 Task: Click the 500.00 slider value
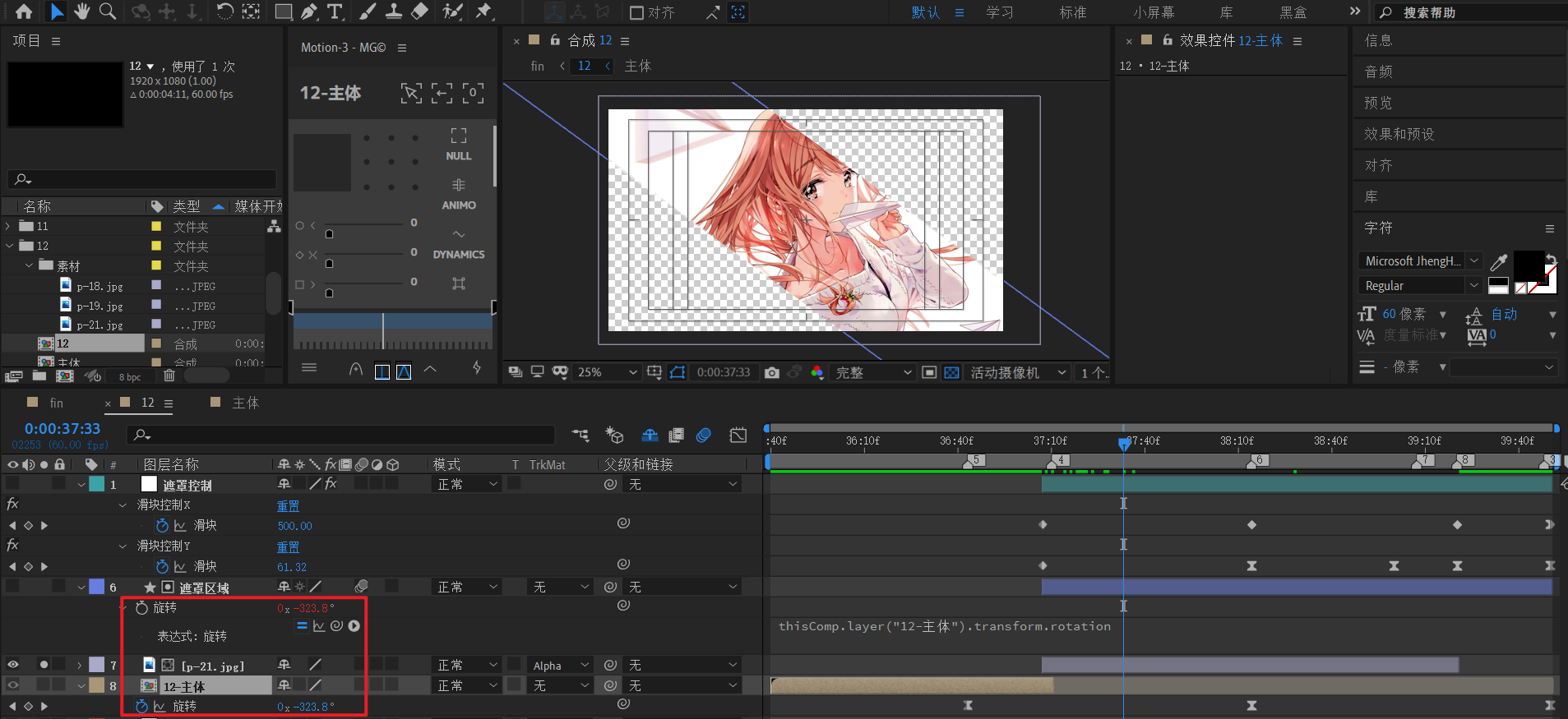pyautogui.click(x=294, y=526)
